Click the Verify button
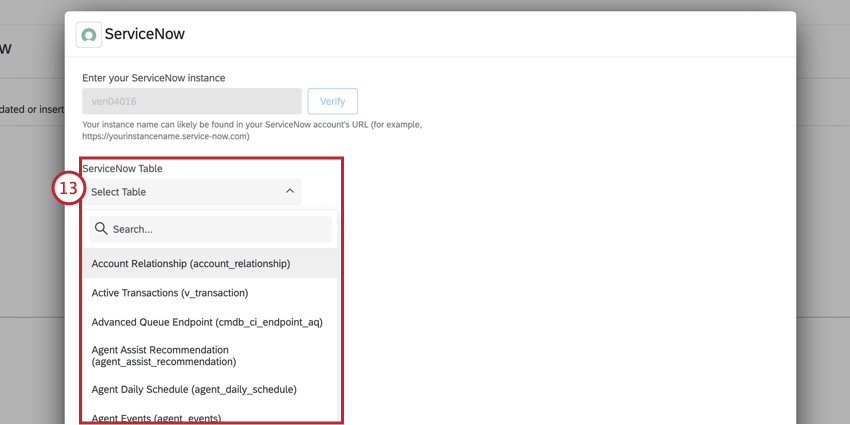The width and height of the screenshot is (850, 425). pos(332,101)
